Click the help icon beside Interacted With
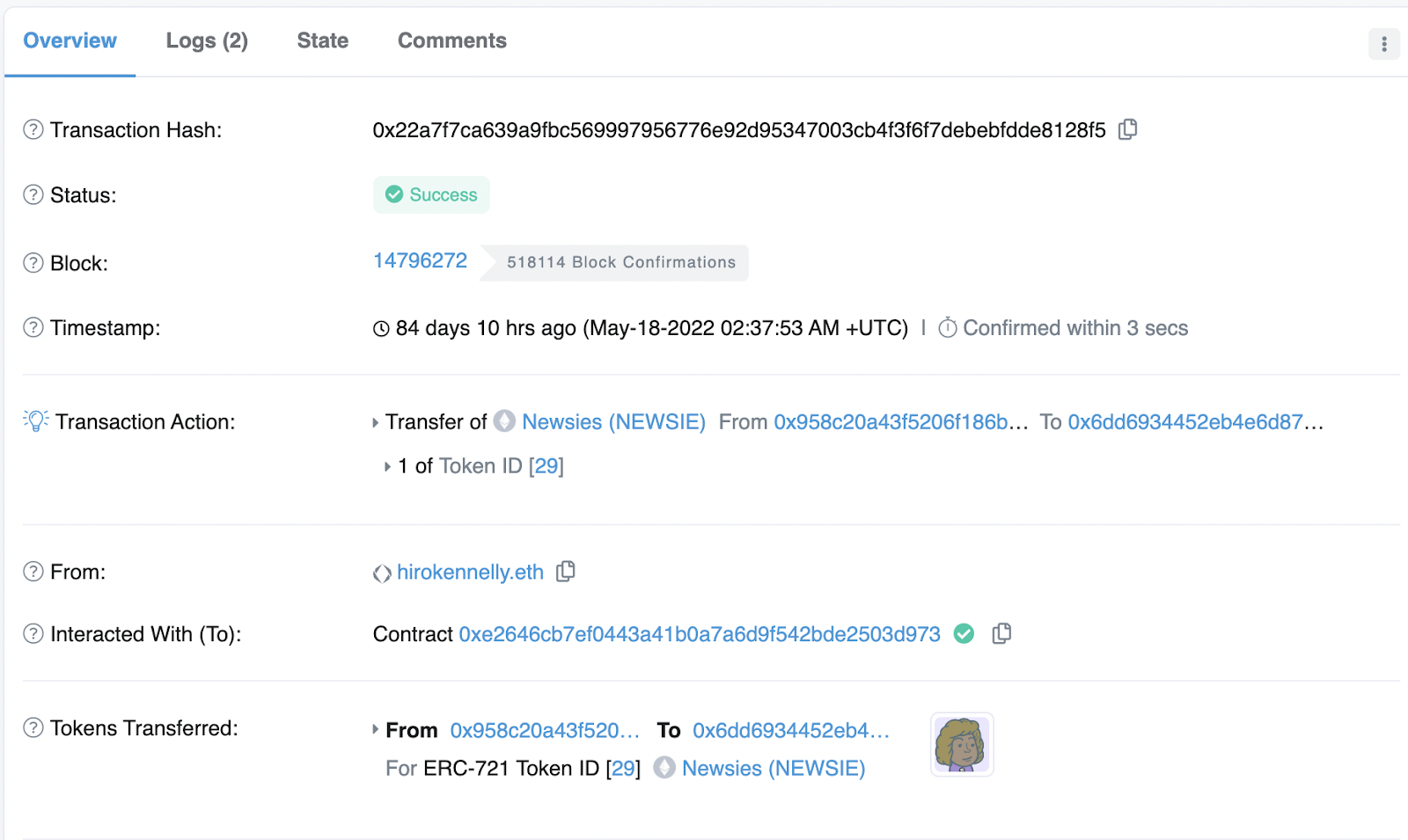 [x=33, y=633]
